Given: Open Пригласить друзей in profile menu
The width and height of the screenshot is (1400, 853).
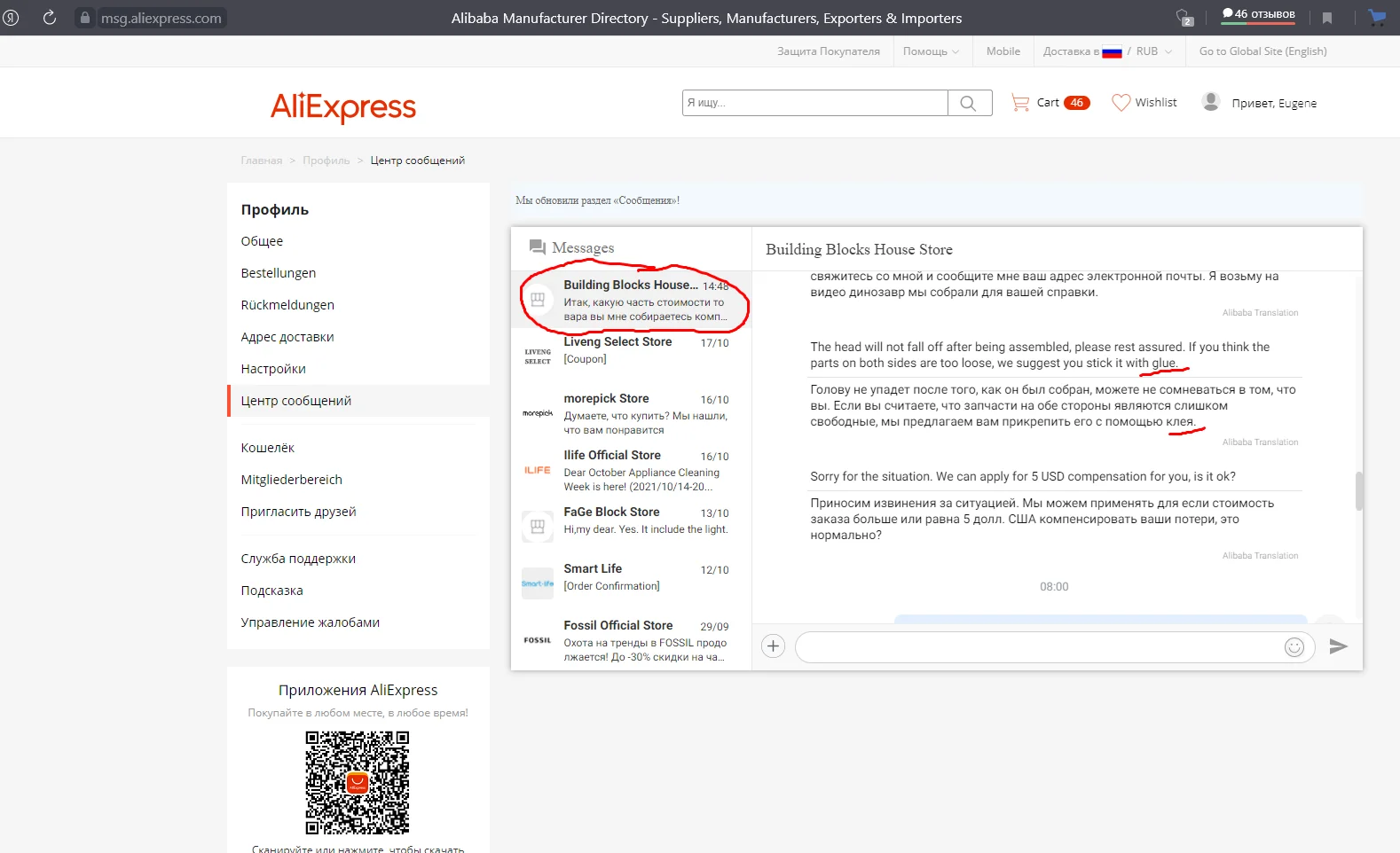Looking at the screenshot, I should pyautogui.click(x=299, y=512).
